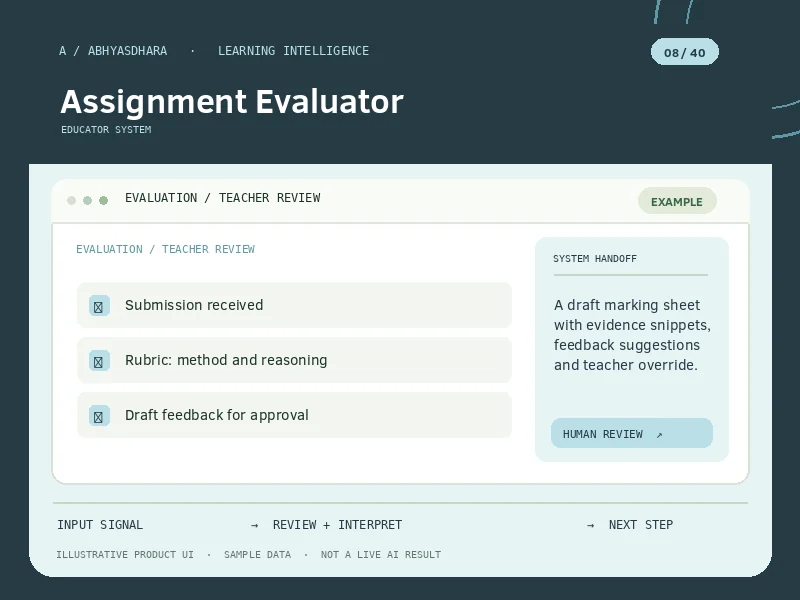The height and width of the screenshot is (600, 800).
Task: Open the Human Review button
Action: coord(632,433)
